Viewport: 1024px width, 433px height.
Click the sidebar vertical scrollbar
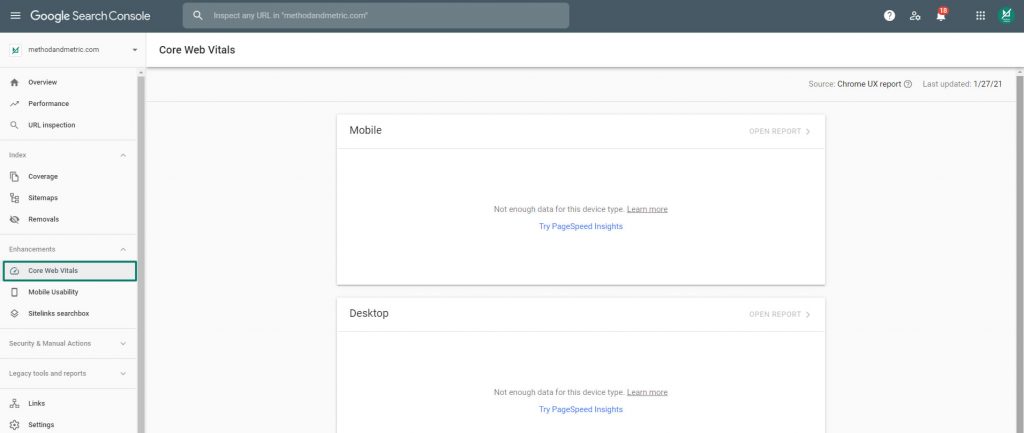click(140, 253)
